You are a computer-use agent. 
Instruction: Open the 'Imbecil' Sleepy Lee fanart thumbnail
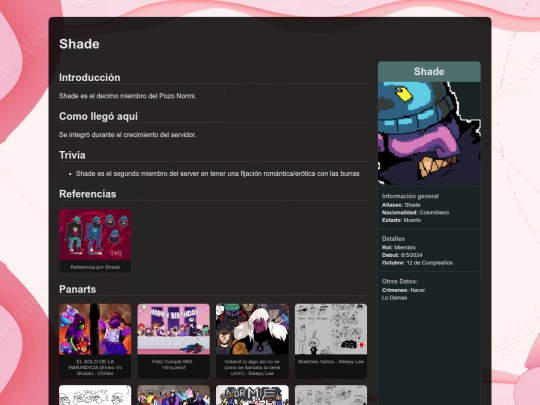tap(252, 329)
